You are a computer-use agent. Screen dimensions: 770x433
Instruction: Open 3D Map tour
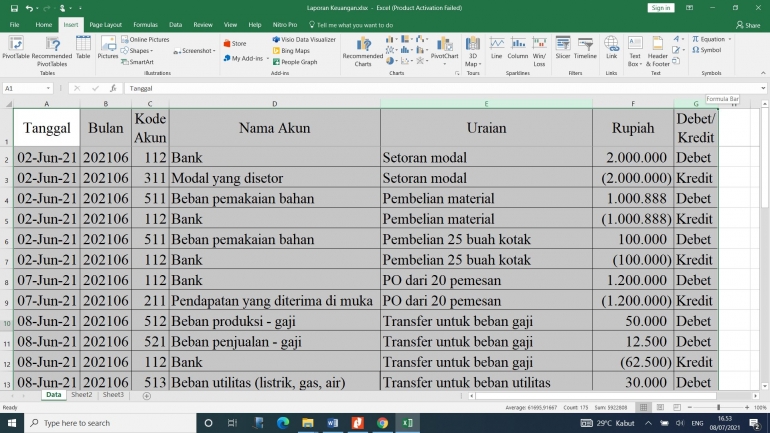pos(472,51)
